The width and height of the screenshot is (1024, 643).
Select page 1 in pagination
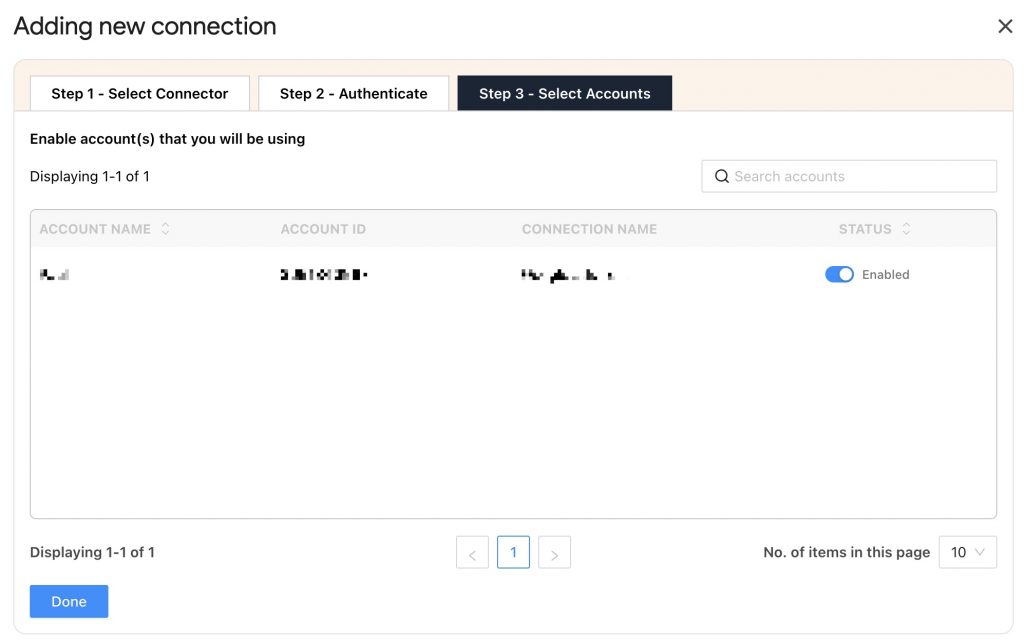pyautogui.click(x=513, y=552)
